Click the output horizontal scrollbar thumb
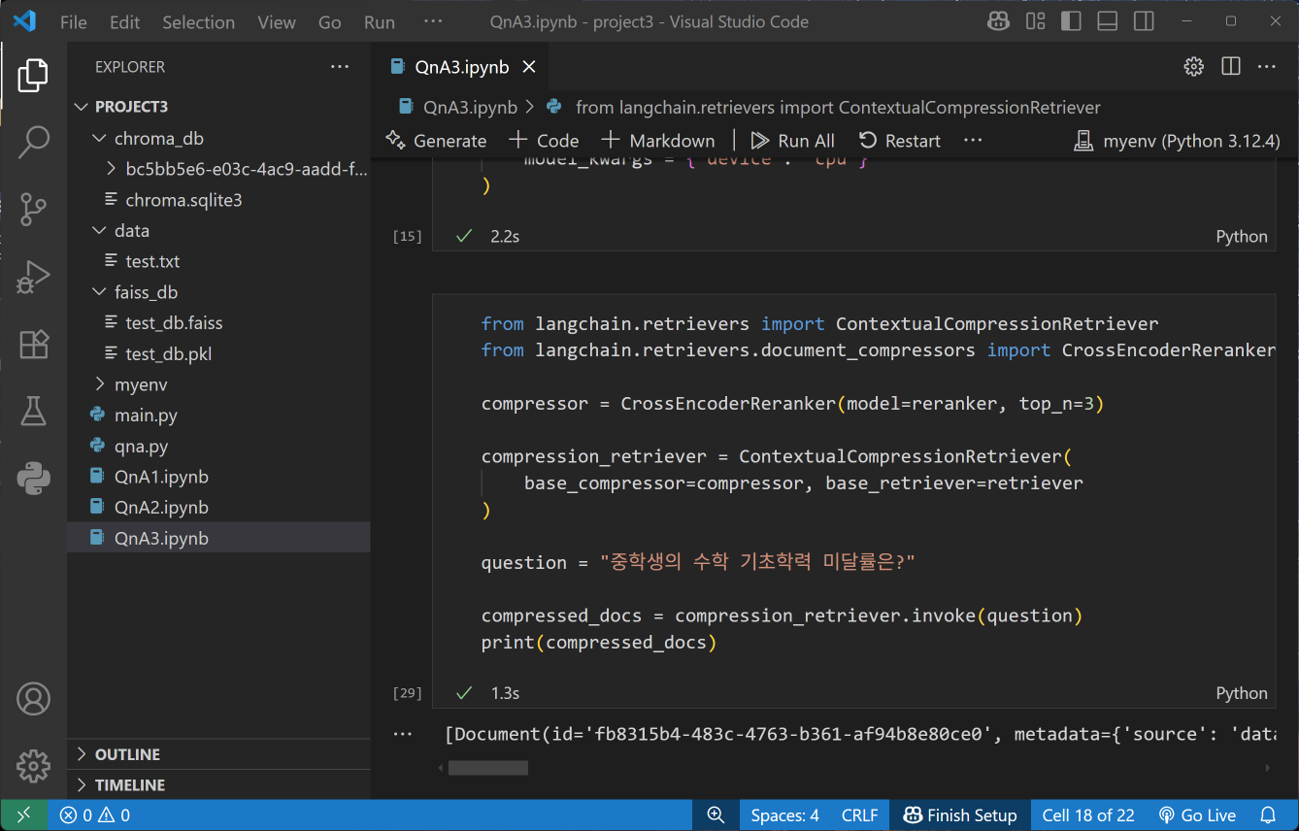The width and height of the screenshot is (1299, 831). coord(488,768)
